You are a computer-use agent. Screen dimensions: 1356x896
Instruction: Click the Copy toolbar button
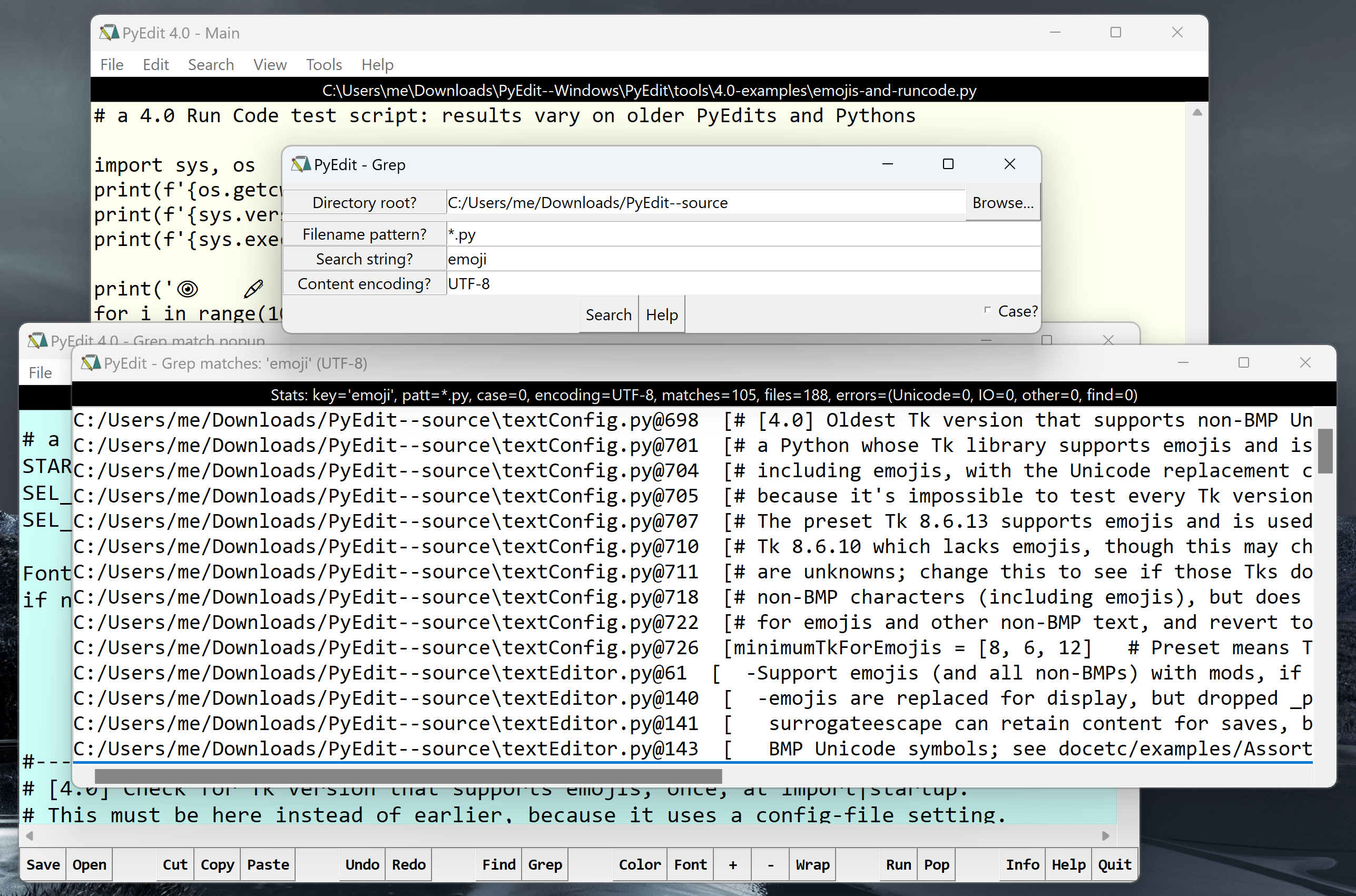point(217,864)
